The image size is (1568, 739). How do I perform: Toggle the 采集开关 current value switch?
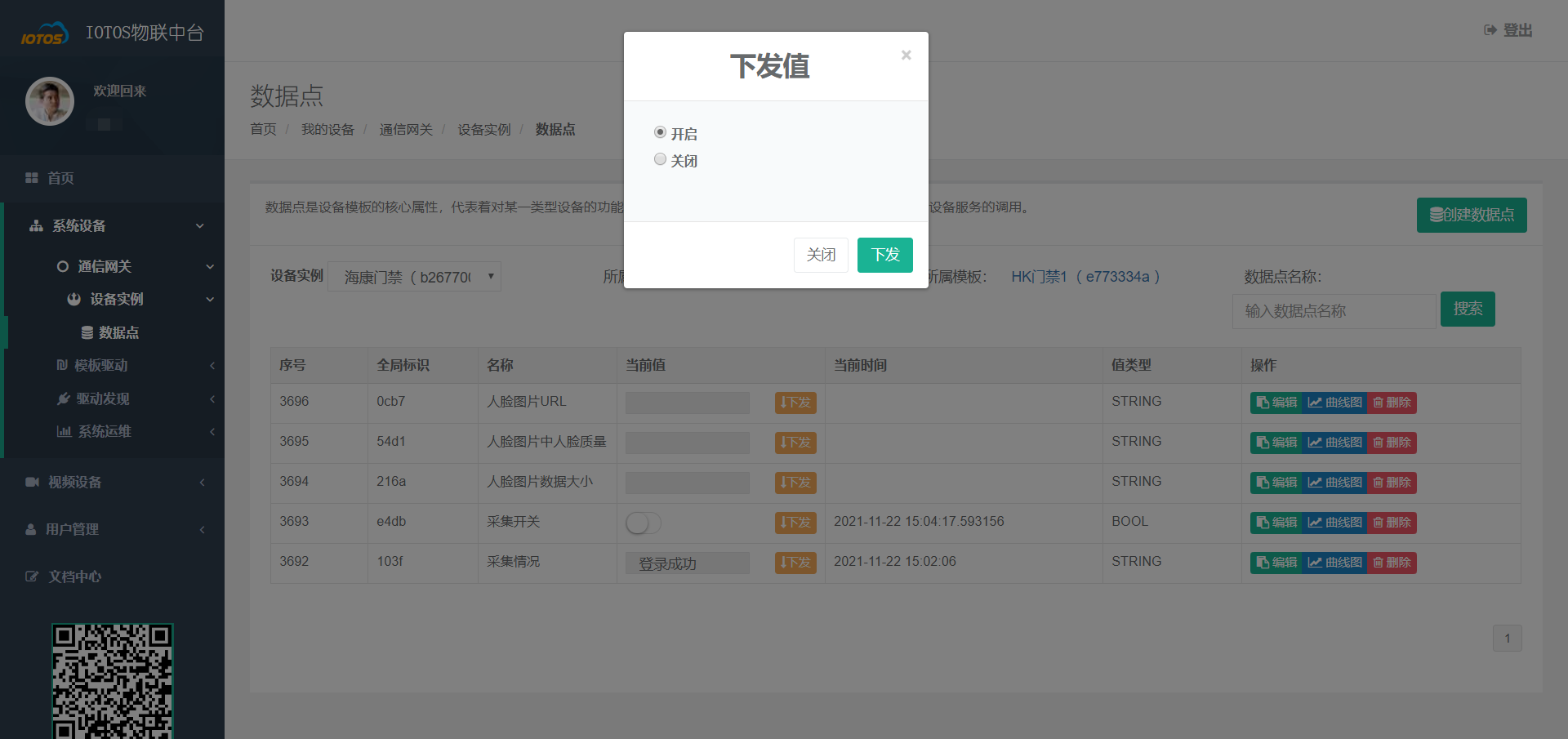[x=643, y=523]
